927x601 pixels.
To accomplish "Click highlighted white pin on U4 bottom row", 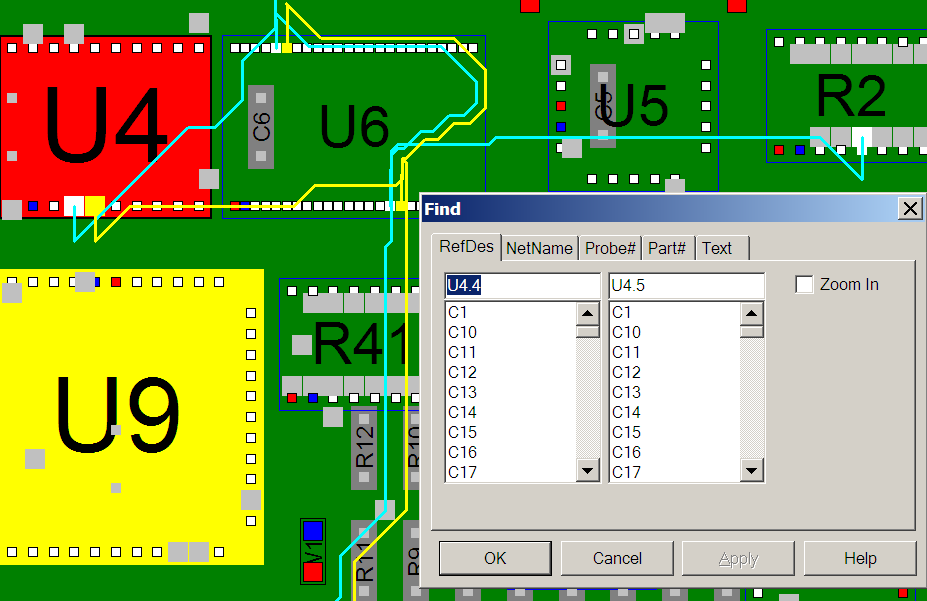I will tap(74, 206).
